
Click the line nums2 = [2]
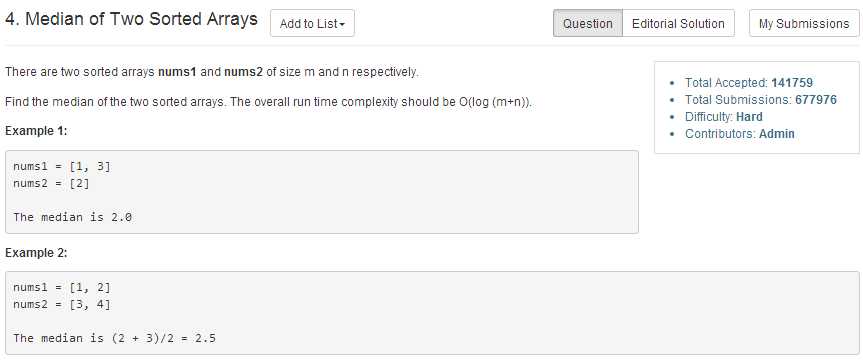[51, 183]
